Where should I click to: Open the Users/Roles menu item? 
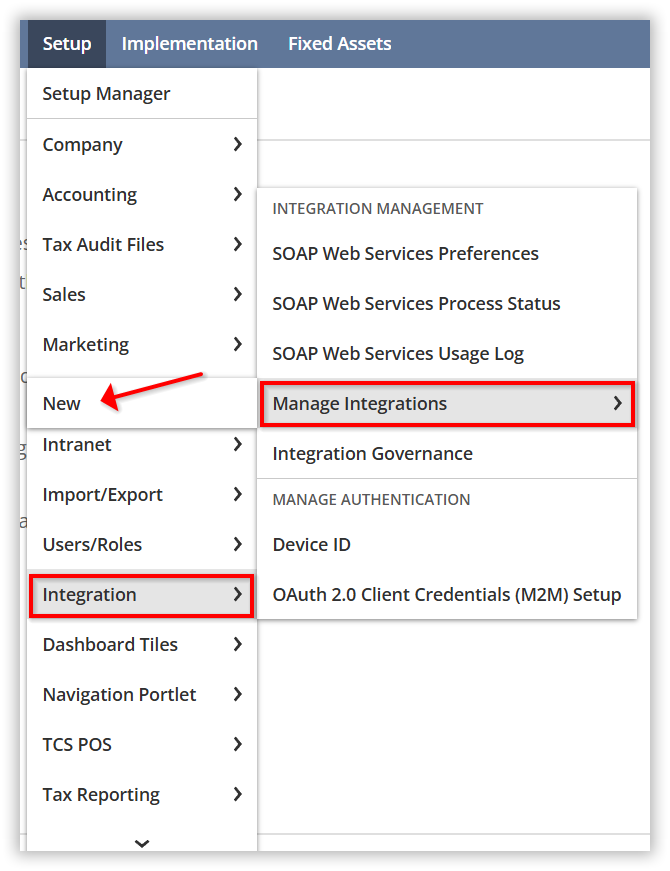[142, 544]
